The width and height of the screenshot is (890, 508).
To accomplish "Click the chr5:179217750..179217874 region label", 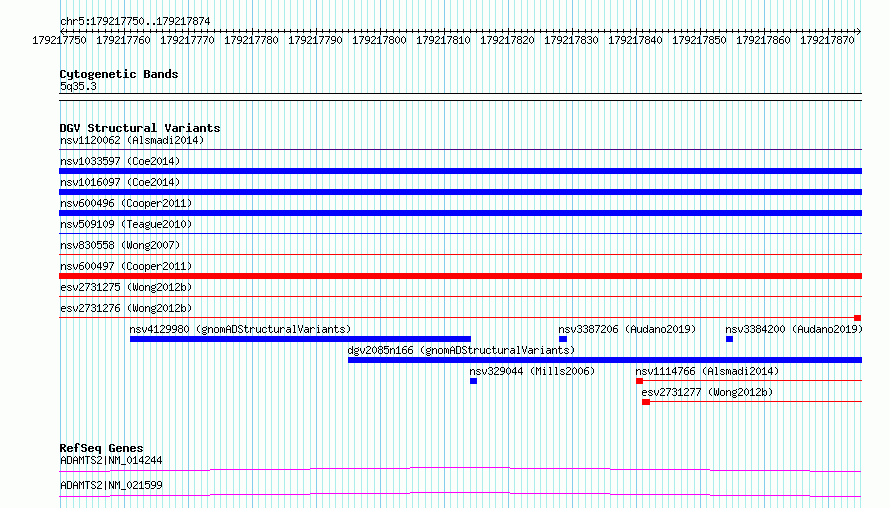I will (135, 21).
